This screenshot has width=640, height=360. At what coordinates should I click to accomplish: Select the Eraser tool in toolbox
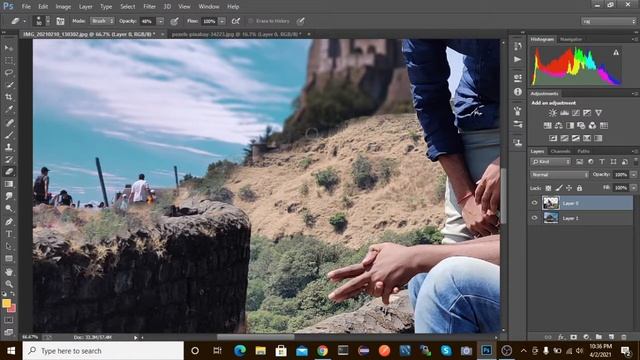coord(9,172)
